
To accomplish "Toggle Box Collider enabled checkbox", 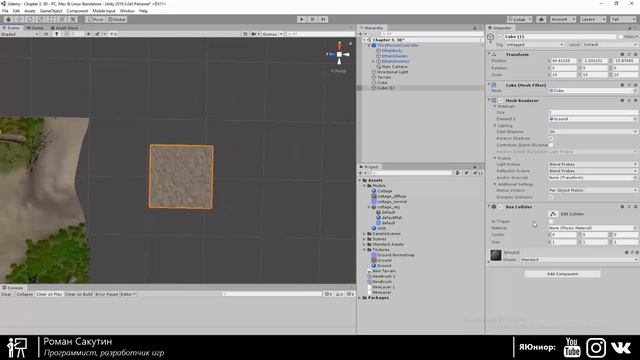I will pos(501,207).
